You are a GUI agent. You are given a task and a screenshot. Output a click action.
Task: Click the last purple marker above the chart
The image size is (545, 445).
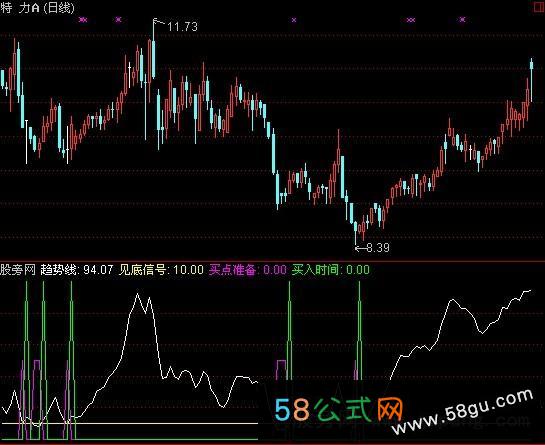[x=462, y=20]
